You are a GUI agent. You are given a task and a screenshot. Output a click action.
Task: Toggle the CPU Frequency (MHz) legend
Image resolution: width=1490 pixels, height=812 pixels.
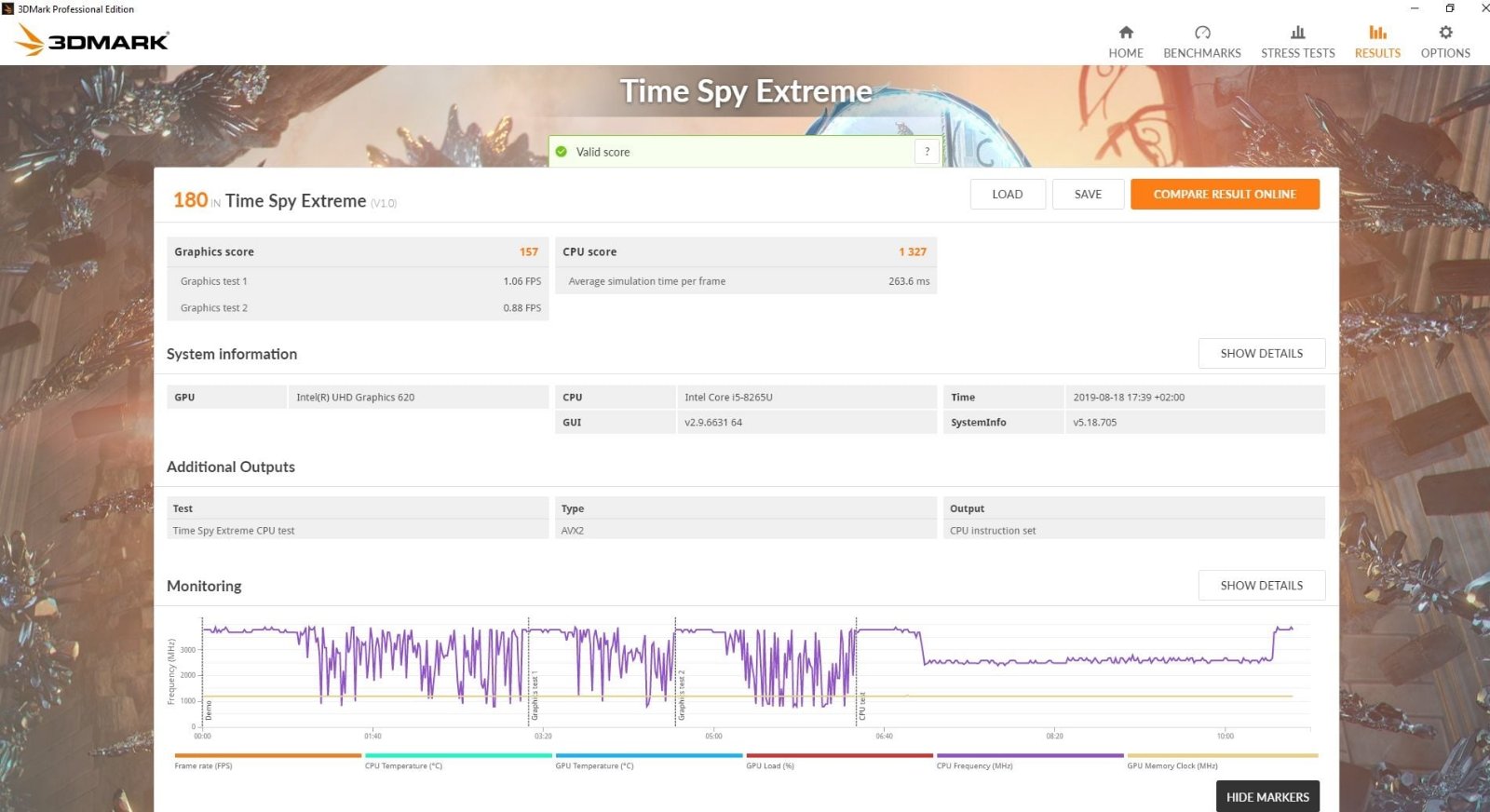tap(1030, 761)
